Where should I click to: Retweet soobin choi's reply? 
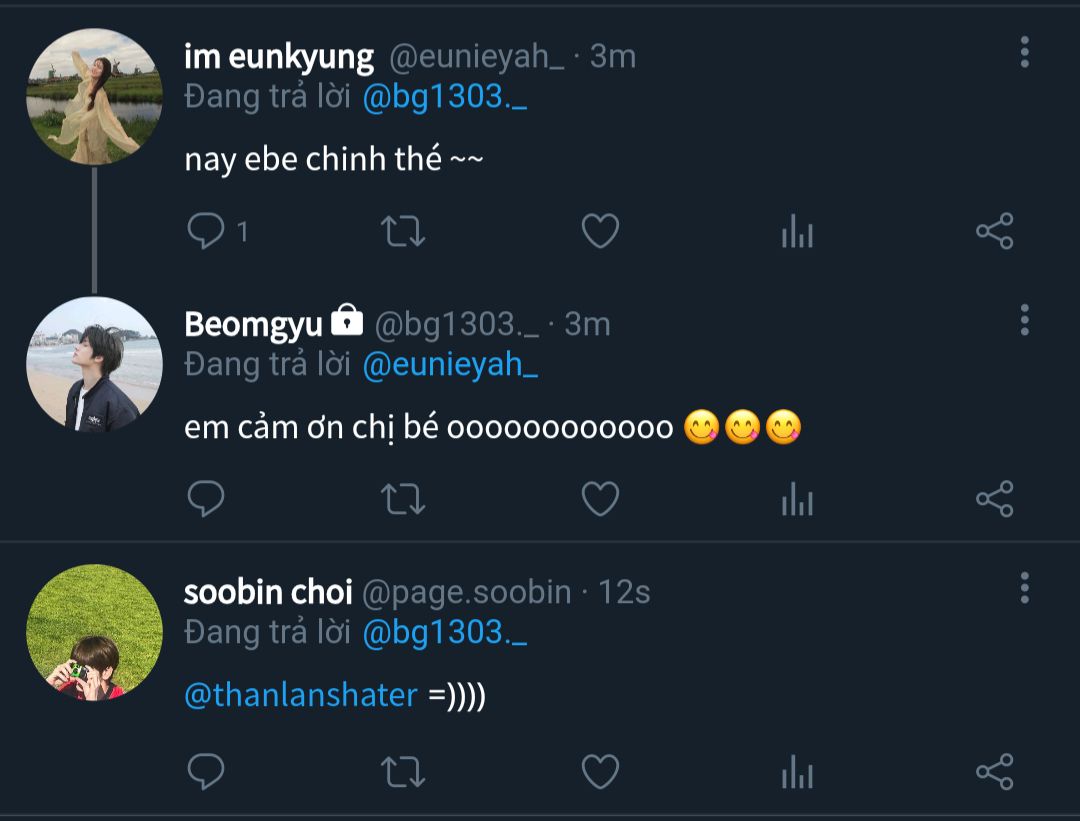403,771
